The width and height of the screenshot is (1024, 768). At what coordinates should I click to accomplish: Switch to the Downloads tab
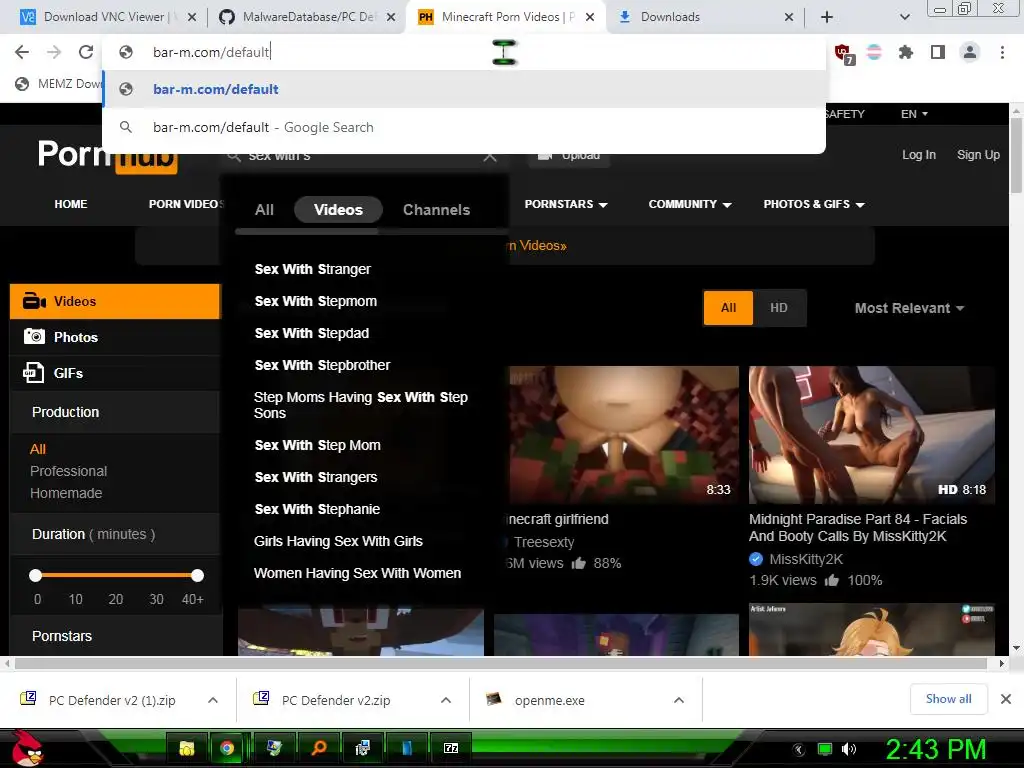(704, 17)
